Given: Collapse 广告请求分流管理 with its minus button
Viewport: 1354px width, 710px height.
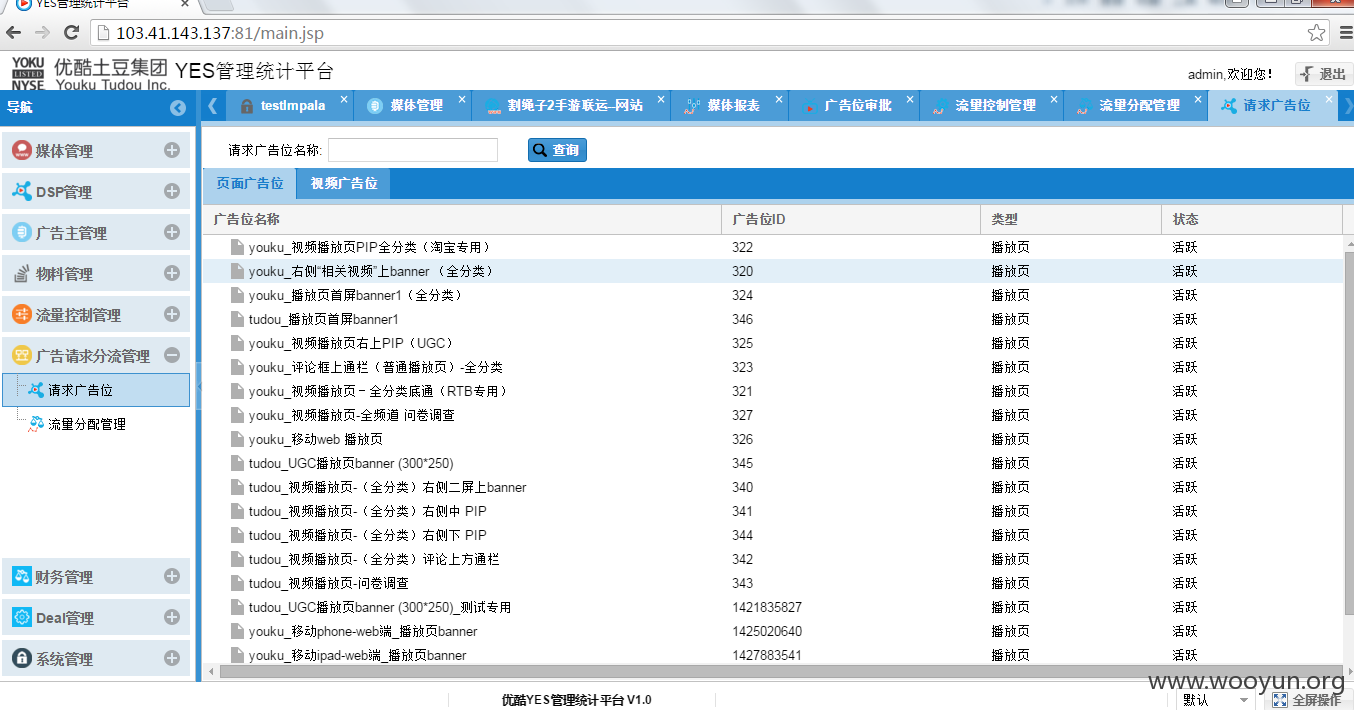Looking at the screenshot, I should click(x=172, y=355).
